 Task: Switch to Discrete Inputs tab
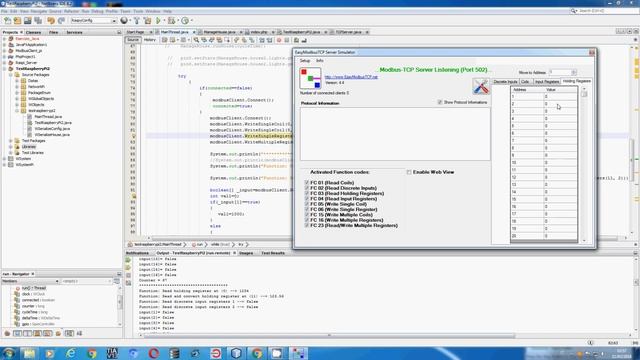coord(505,82)
